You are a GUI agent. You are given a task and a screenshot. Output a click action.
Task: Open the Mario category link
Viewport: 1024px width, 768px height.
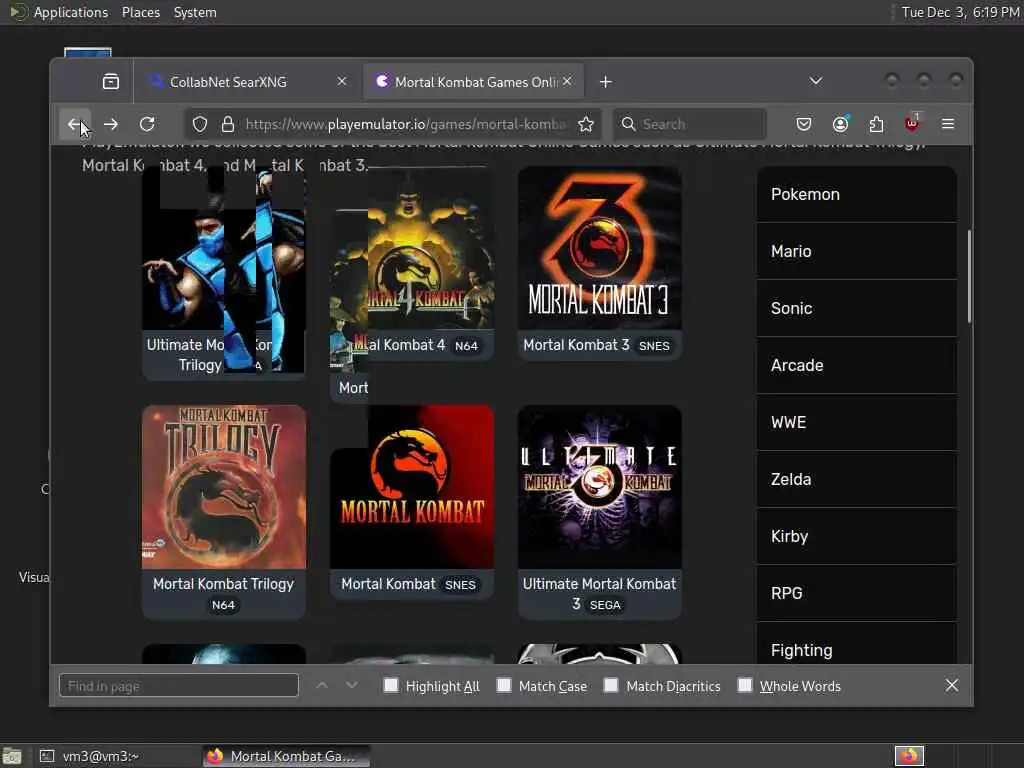[x=857, y=251]
